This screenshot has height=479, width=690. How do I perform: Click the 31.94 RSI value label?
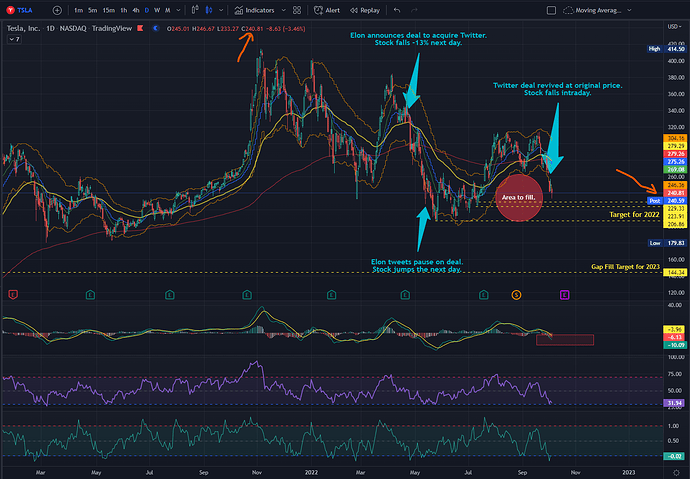[674, 403]
